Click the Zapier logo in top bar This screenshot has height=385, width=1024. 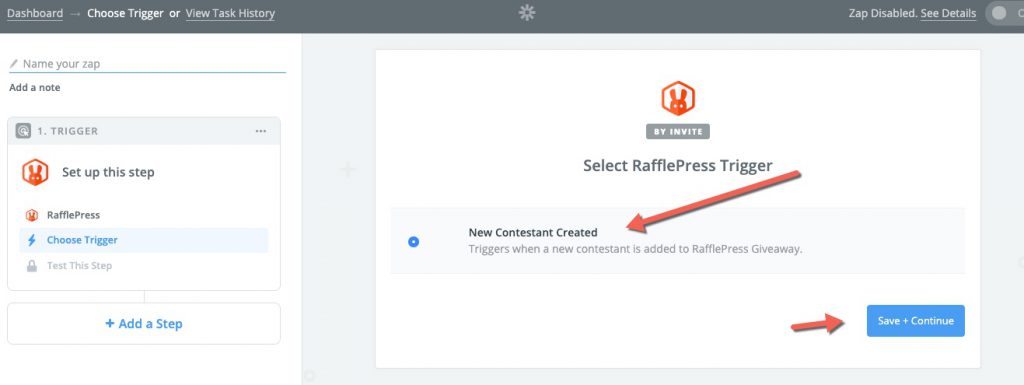[527, 13]
